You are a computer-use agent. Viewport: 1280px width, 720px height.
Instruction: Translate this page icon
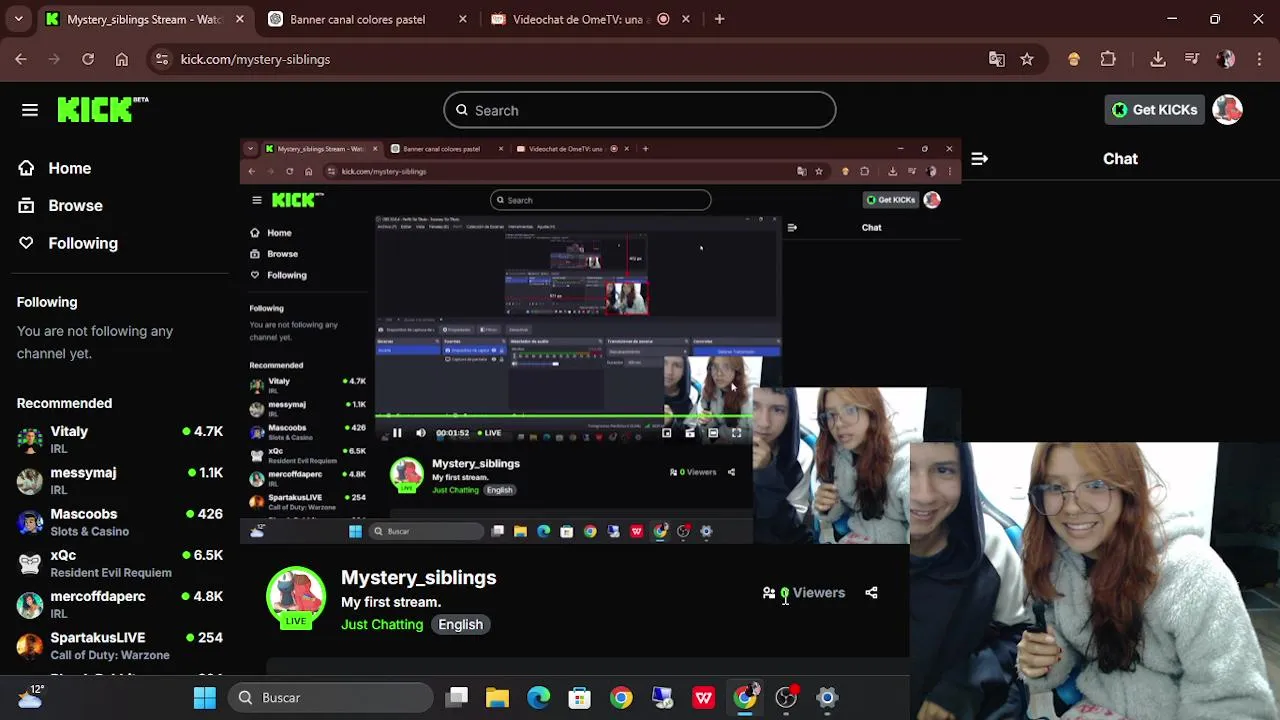click(x=997, y=59)
